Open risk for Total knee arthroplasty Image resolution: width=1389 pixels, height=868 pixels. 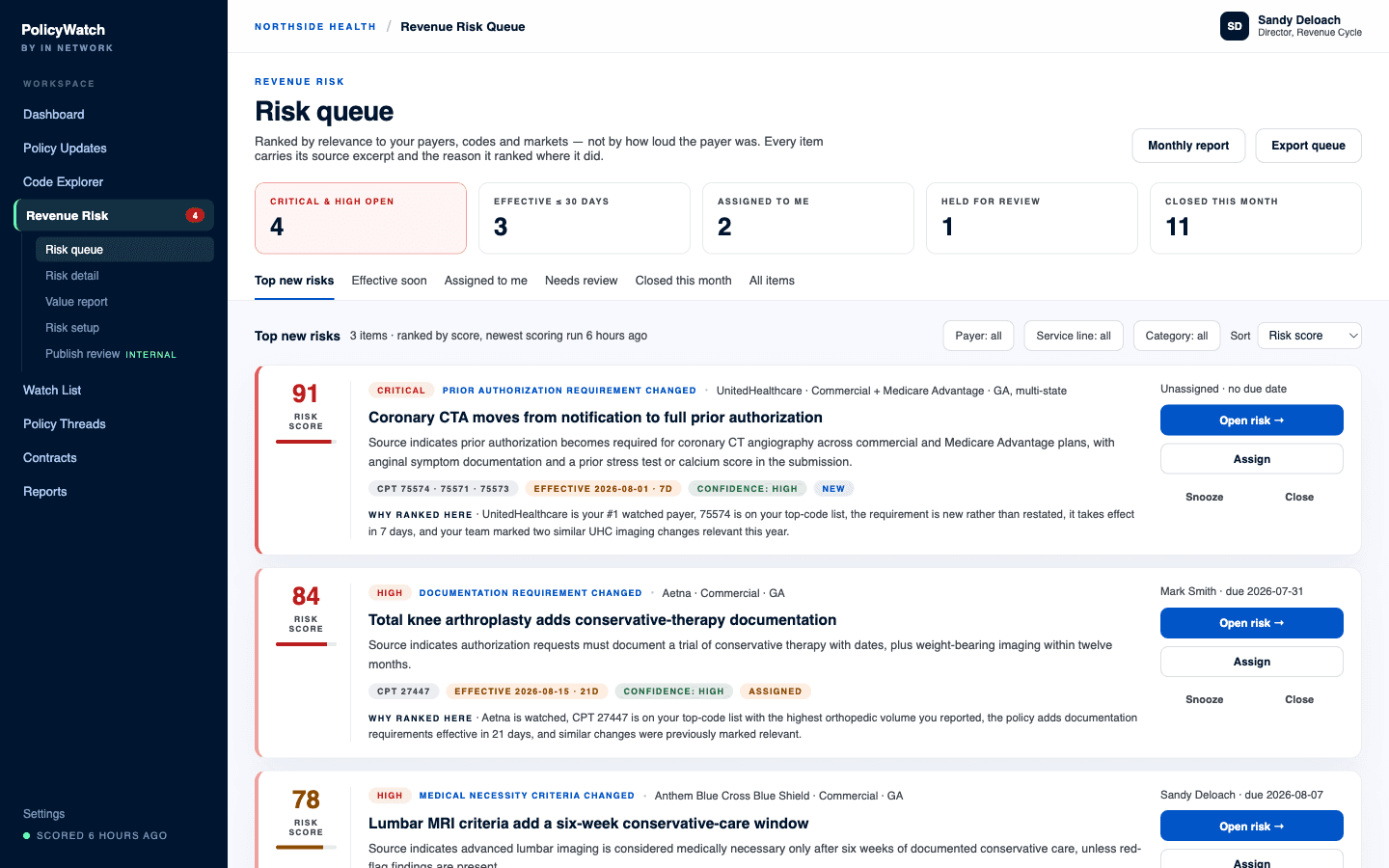[x=1252, y=623]
